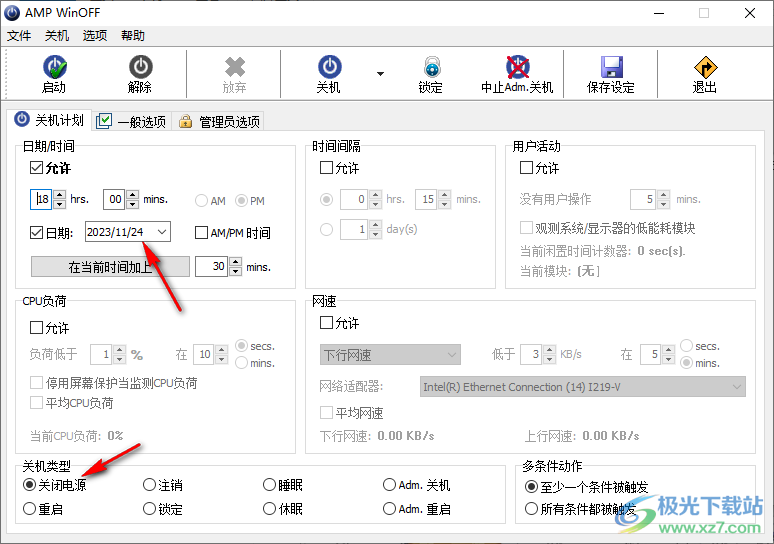Click the 当前闲置时间计数器 text
The width and height of the screenshot is (774, 544).
[x=575, y=251]
